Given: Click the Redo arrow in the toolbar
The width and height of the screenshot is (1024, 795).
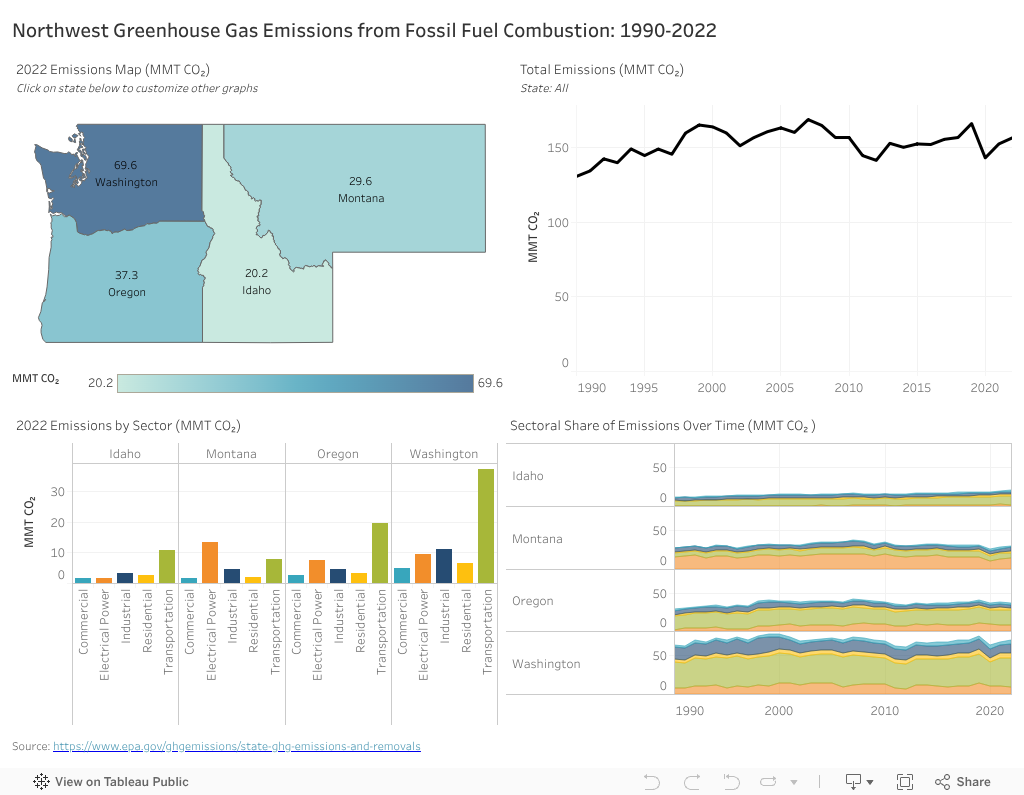Looking at the screenshot, I should (x=691, y=781).
